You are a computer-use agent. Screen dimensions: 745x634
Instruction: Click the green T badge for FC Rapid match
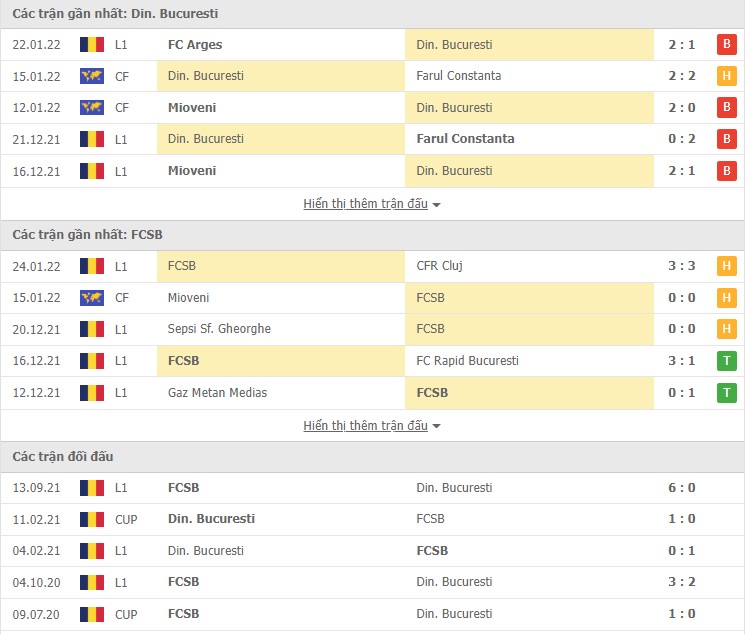727,361
